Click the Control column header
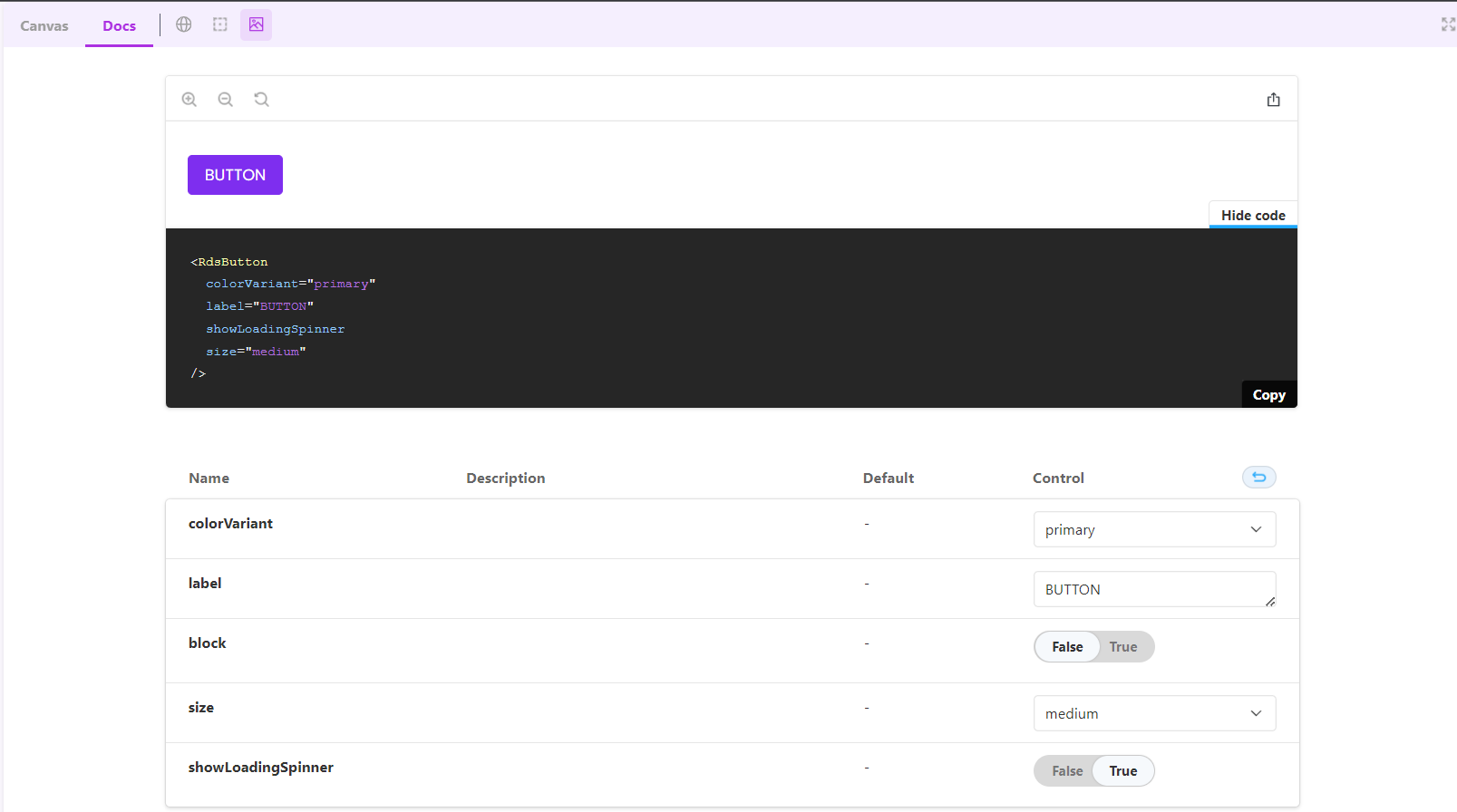The width and height of the screenshot is (1457, 812). point(1058,478)
